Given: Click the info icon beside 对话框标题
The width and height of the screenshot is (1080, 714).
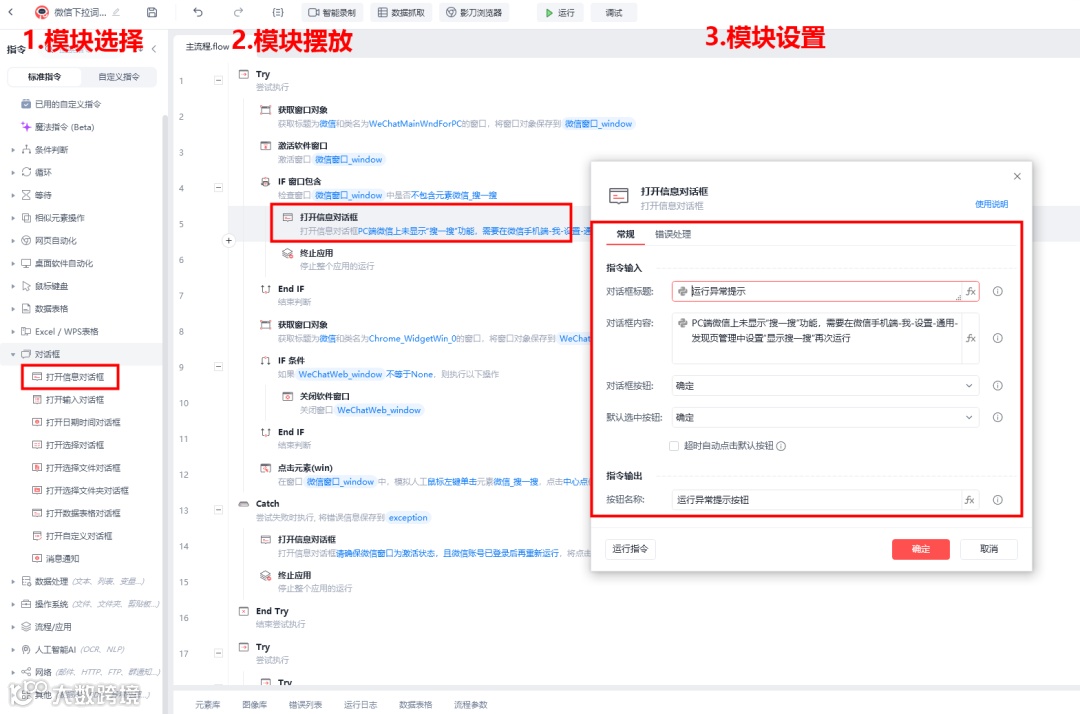Looking at the screenshot, I should (x=997, y=291).
